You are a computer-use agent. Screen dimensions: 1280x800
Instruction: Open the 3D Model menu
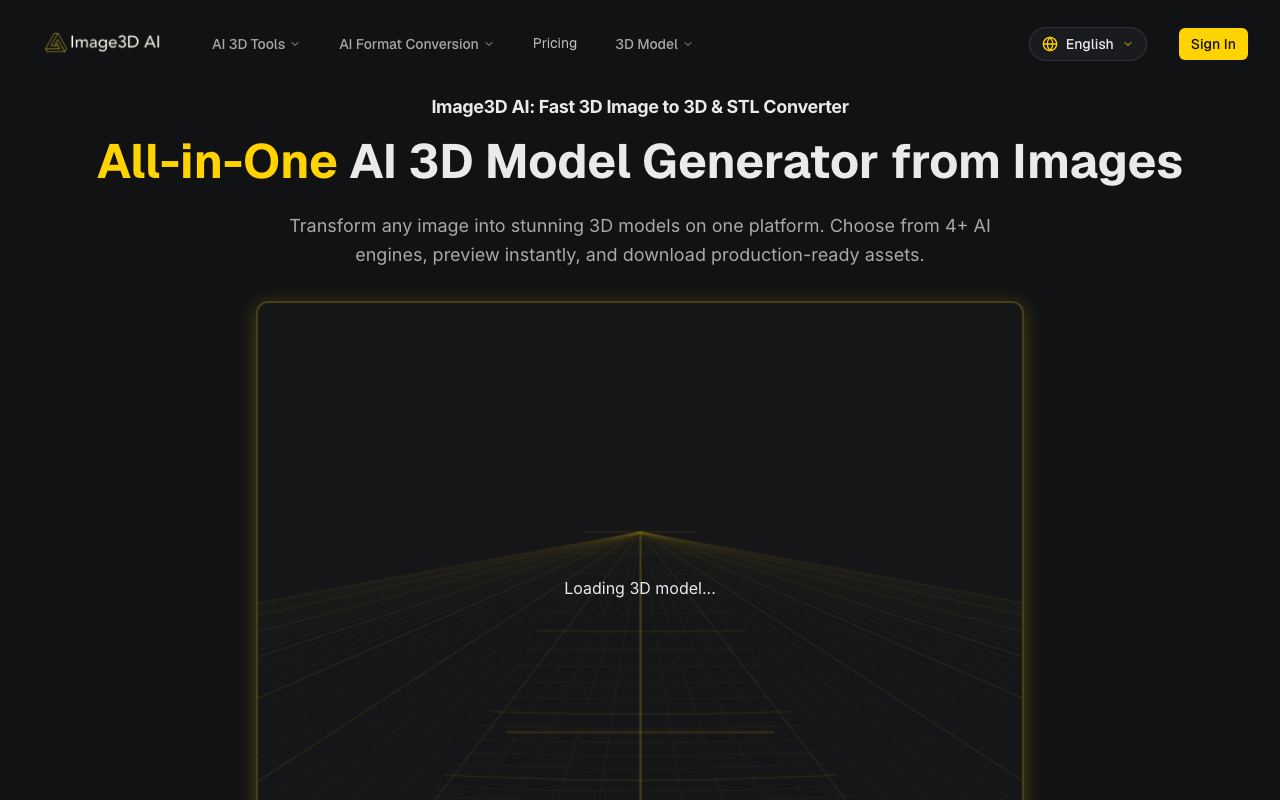pyautogui.click(x=654, y=44)
